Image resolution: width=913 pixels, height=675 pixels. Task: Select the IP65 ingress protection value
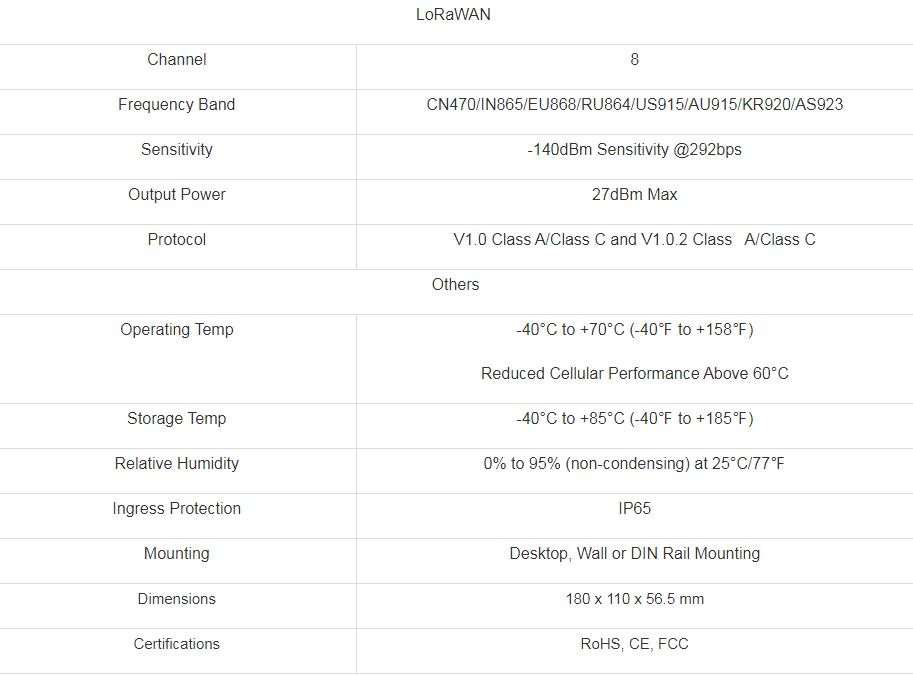coord(634,508)
